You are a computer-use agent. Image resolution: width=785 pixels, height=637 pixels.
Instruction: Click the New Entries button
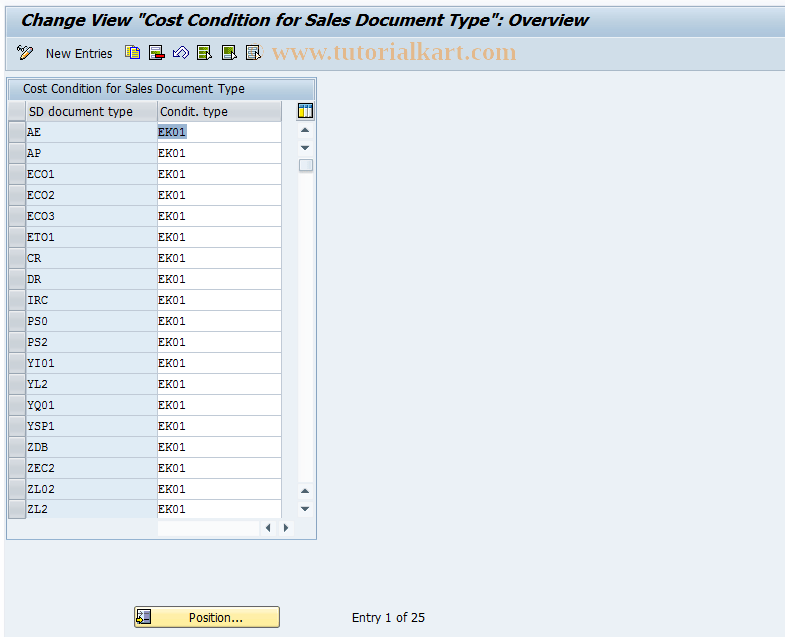click(x=79, y=54)
